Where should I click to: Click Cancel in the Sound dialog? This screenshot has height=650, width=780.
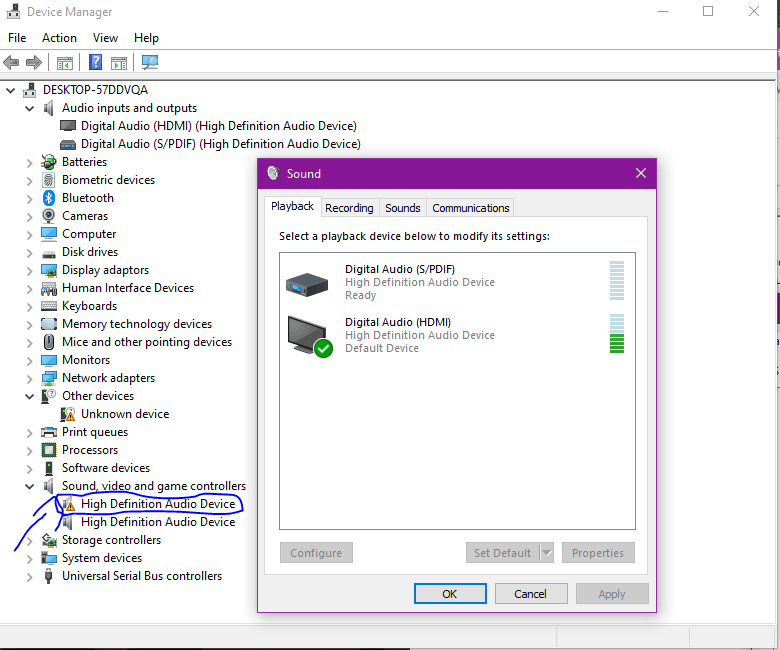tap(530, 593)
